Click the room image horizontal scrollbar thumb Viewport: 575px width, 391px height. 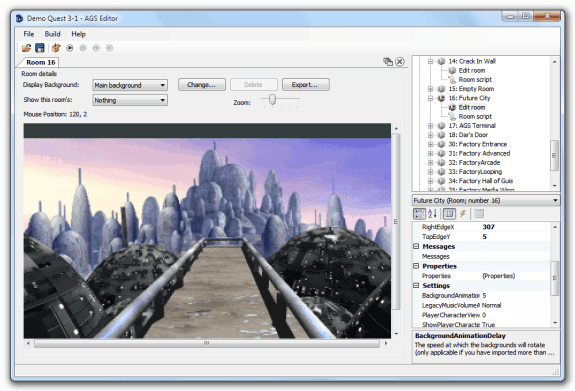pos(206,343)
